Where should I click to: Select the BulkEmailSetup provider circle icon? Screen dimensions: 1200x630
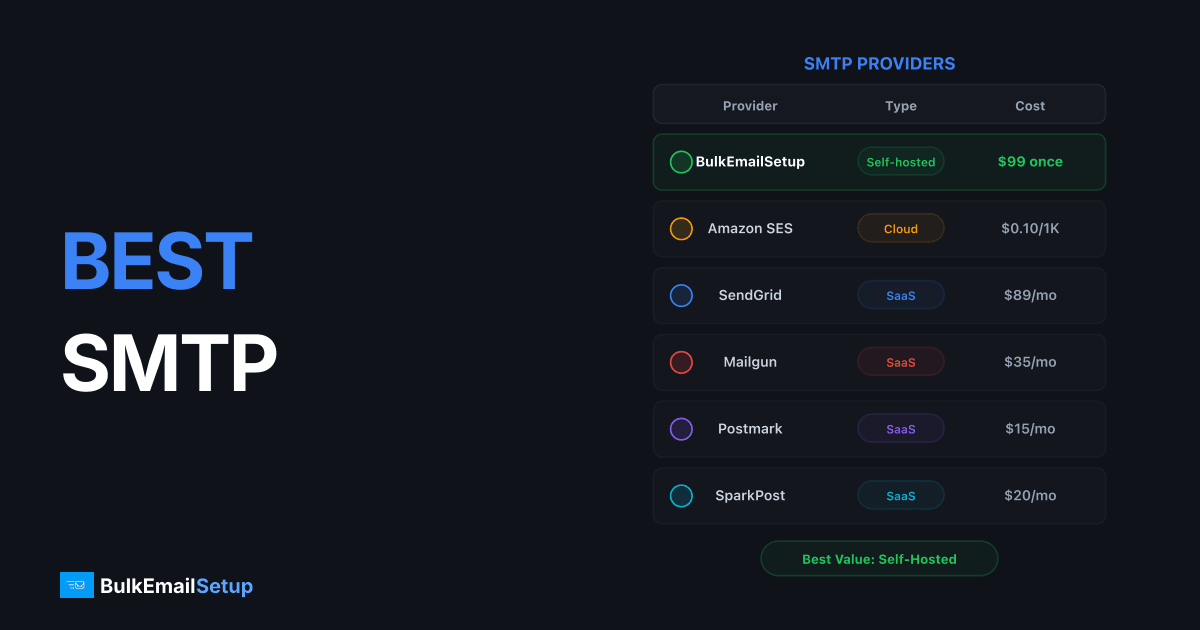pos(681,161)
